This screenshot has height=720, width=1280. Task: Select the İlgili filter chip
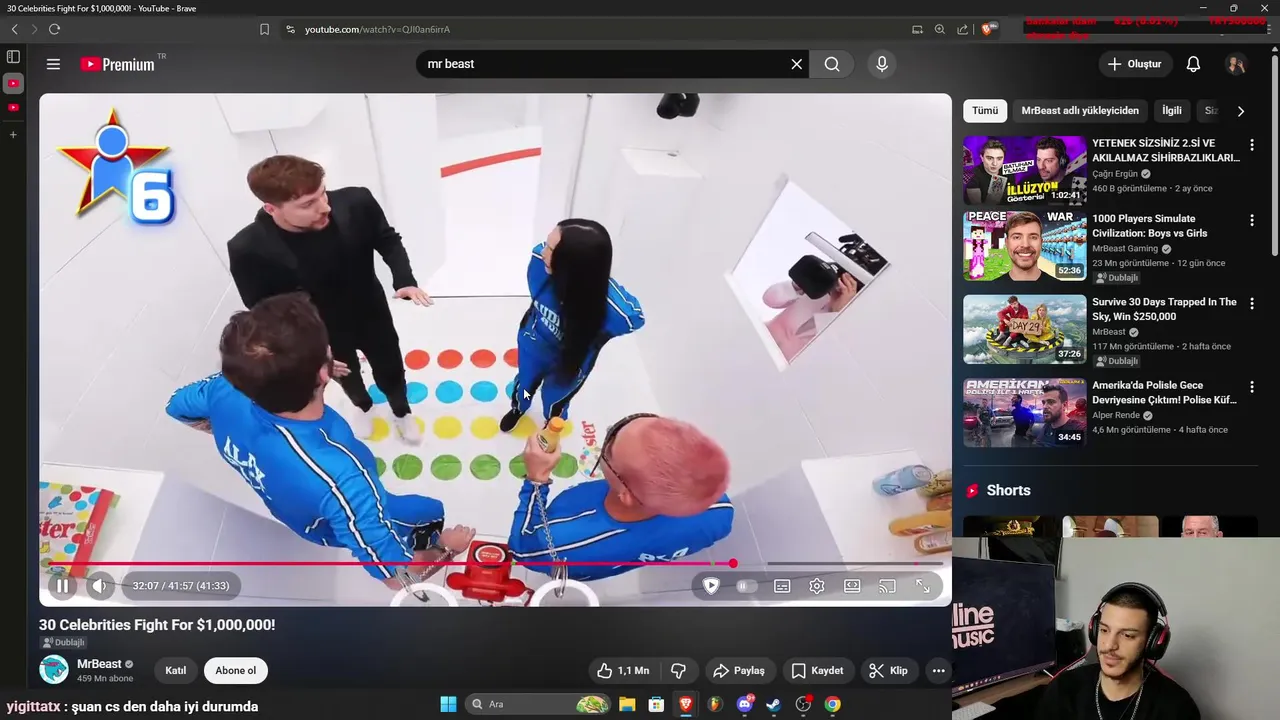coord(1171,111)
